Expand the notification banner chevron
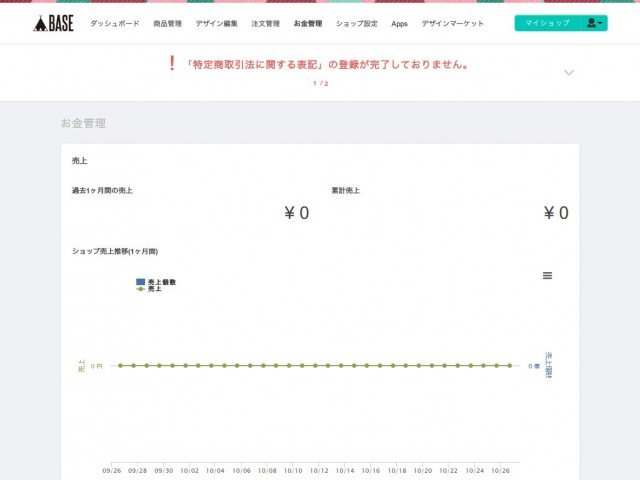This screenshot has height=480, width=640. (569, 73)
